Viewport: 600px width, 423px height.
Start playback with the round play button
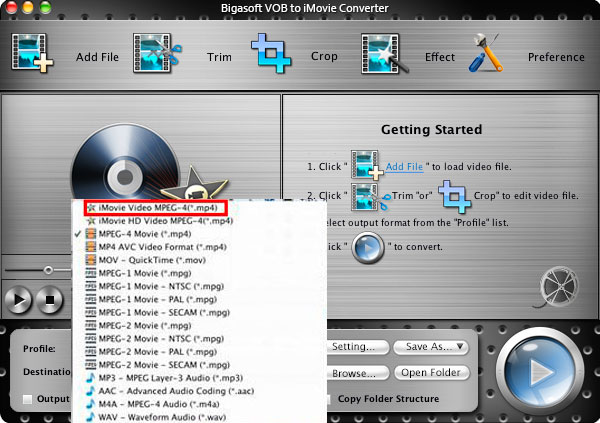pyautogui.click(x=18, y=299)
